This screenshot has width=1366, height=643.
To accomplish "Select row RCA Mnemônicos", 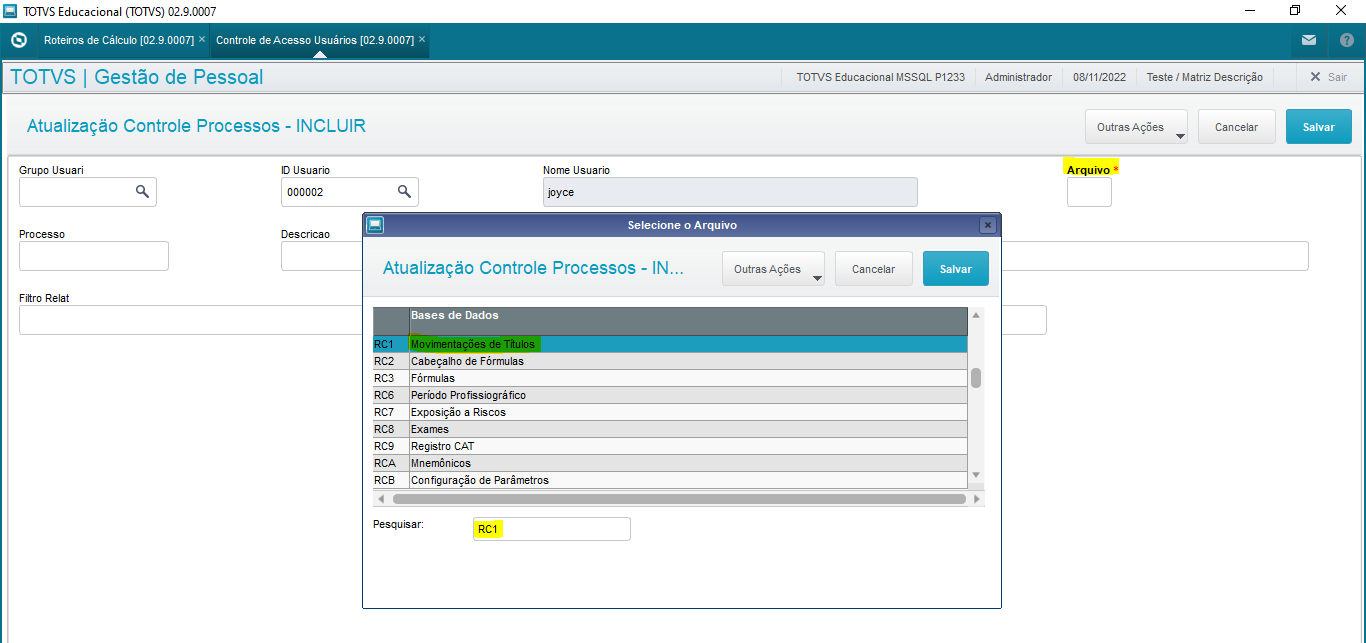I will (x=670, y=463).
